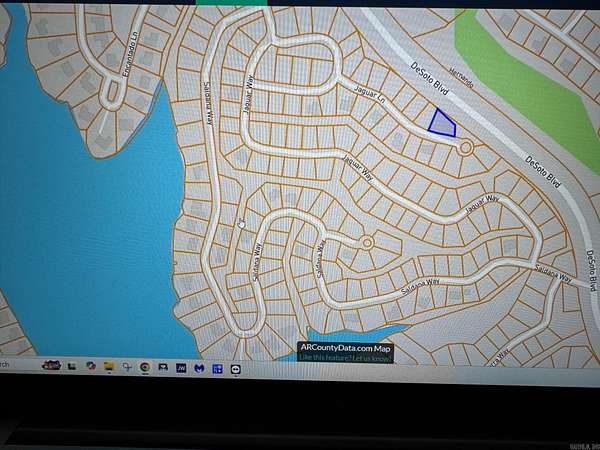Open Google Chrome from the taskbar
The image size is (600, 450).
[x=145, y=367]
